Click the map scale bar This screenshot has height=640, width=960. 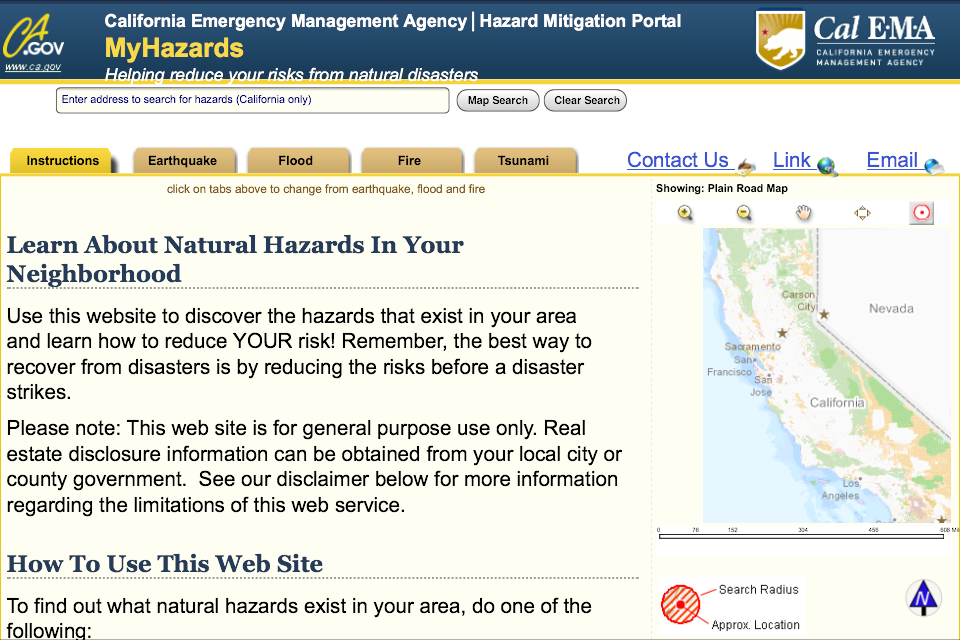tap(801, 536)
